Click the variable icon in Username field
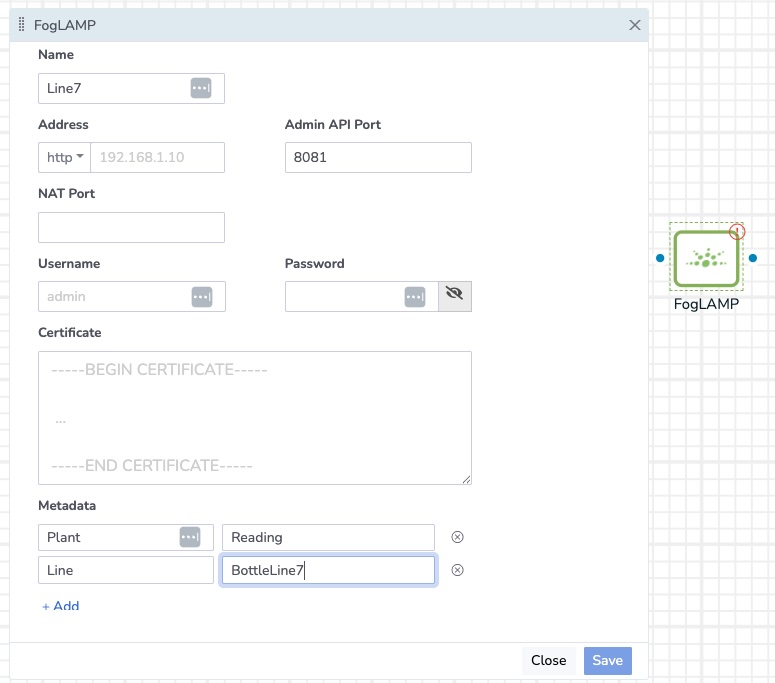775x683 pixels. 202,296
